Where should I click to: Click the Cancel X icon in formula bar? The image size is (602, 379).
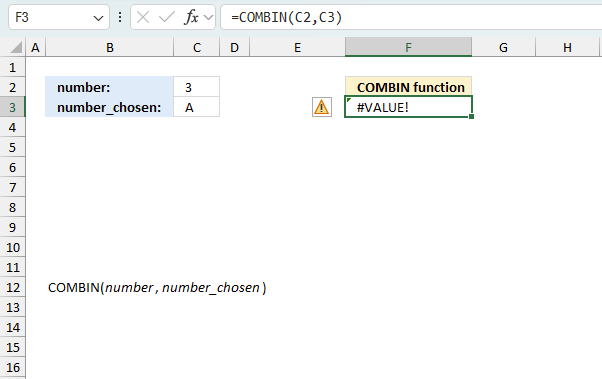click(x=143, y=17)
